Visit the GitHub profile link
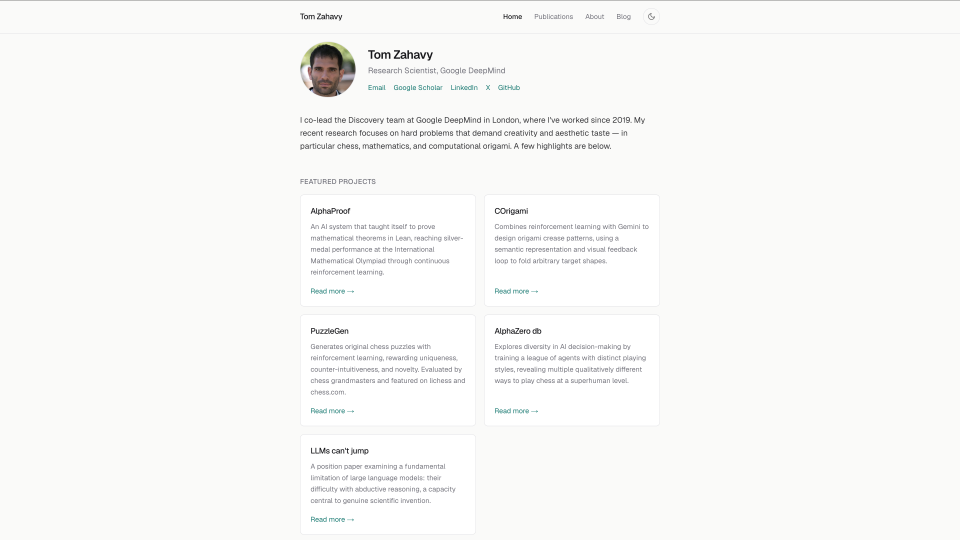 pos(509,88)
